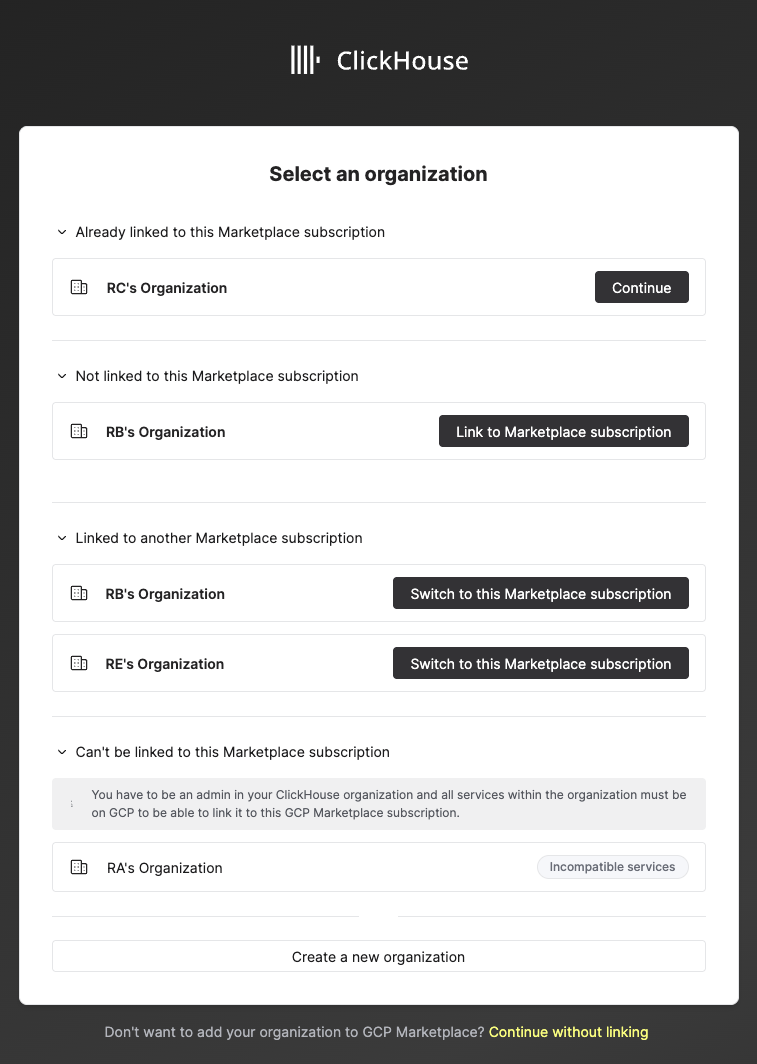
Task: Click the building icon beside RA's Organization
Action: pyautogui.click(x=79, y=866)
